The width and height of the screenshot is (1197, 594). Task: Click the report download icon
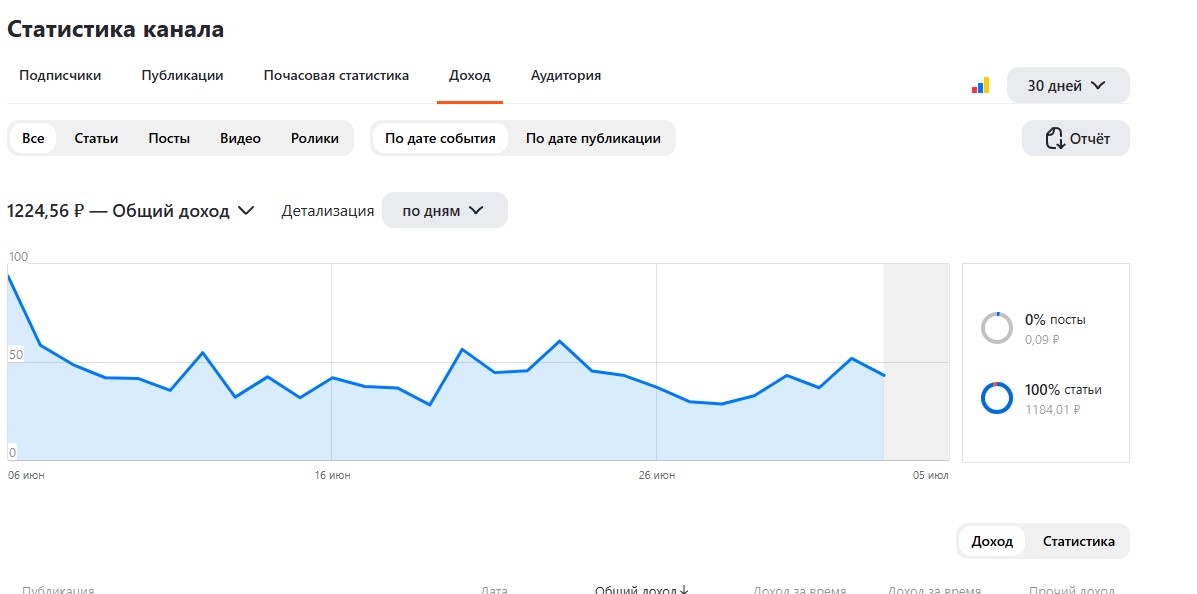point(1054,139)
